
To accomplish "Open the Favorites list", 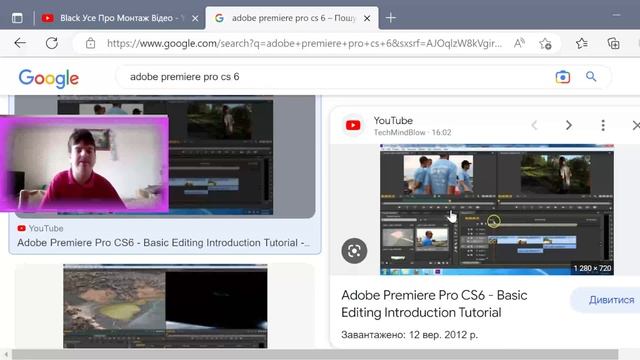I will (582, 43).
